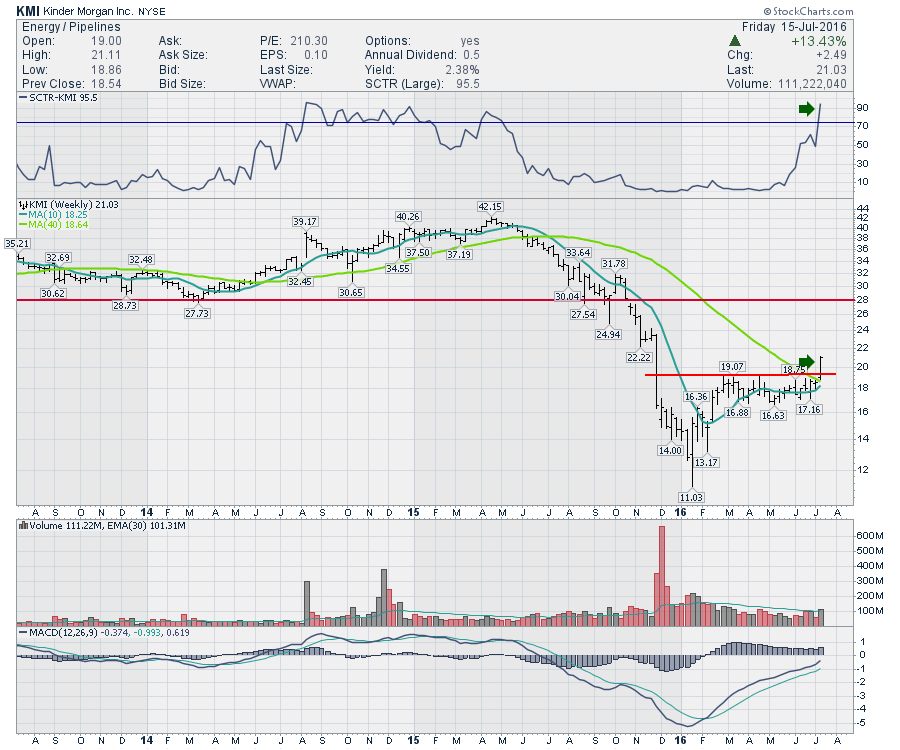
Task: Click the 11.03 price low label
Action: 691,498
